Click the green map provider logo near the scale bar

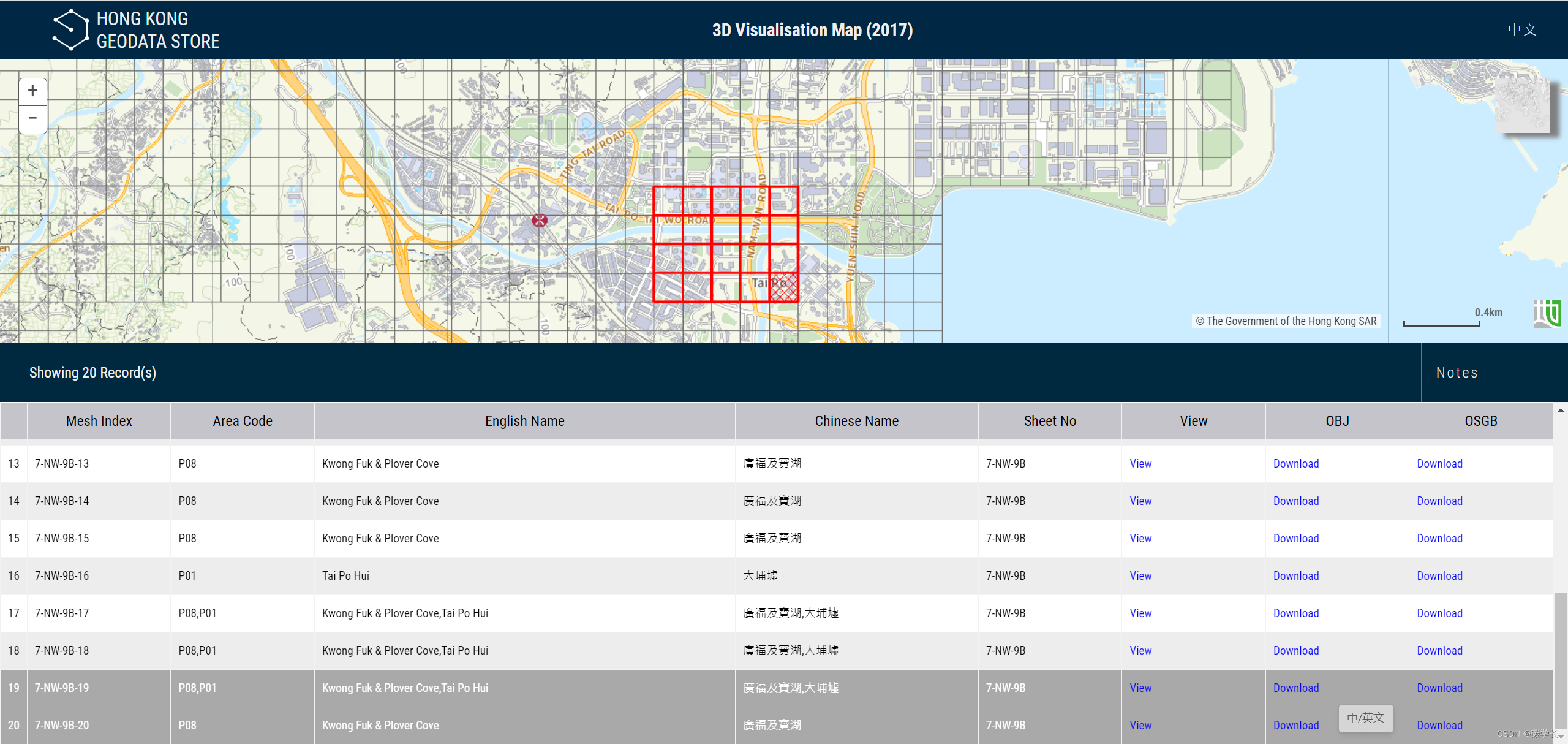click(1548, 314)
